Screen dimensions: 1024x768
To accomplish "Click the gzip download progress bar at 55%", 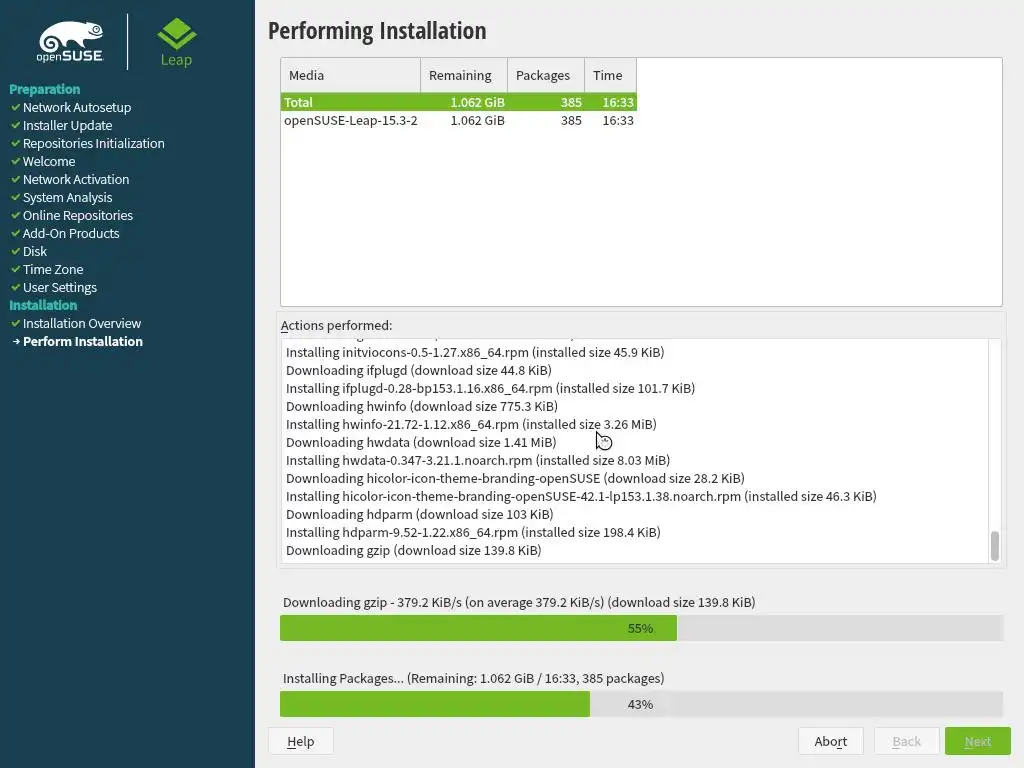I will tap(641, 628).
